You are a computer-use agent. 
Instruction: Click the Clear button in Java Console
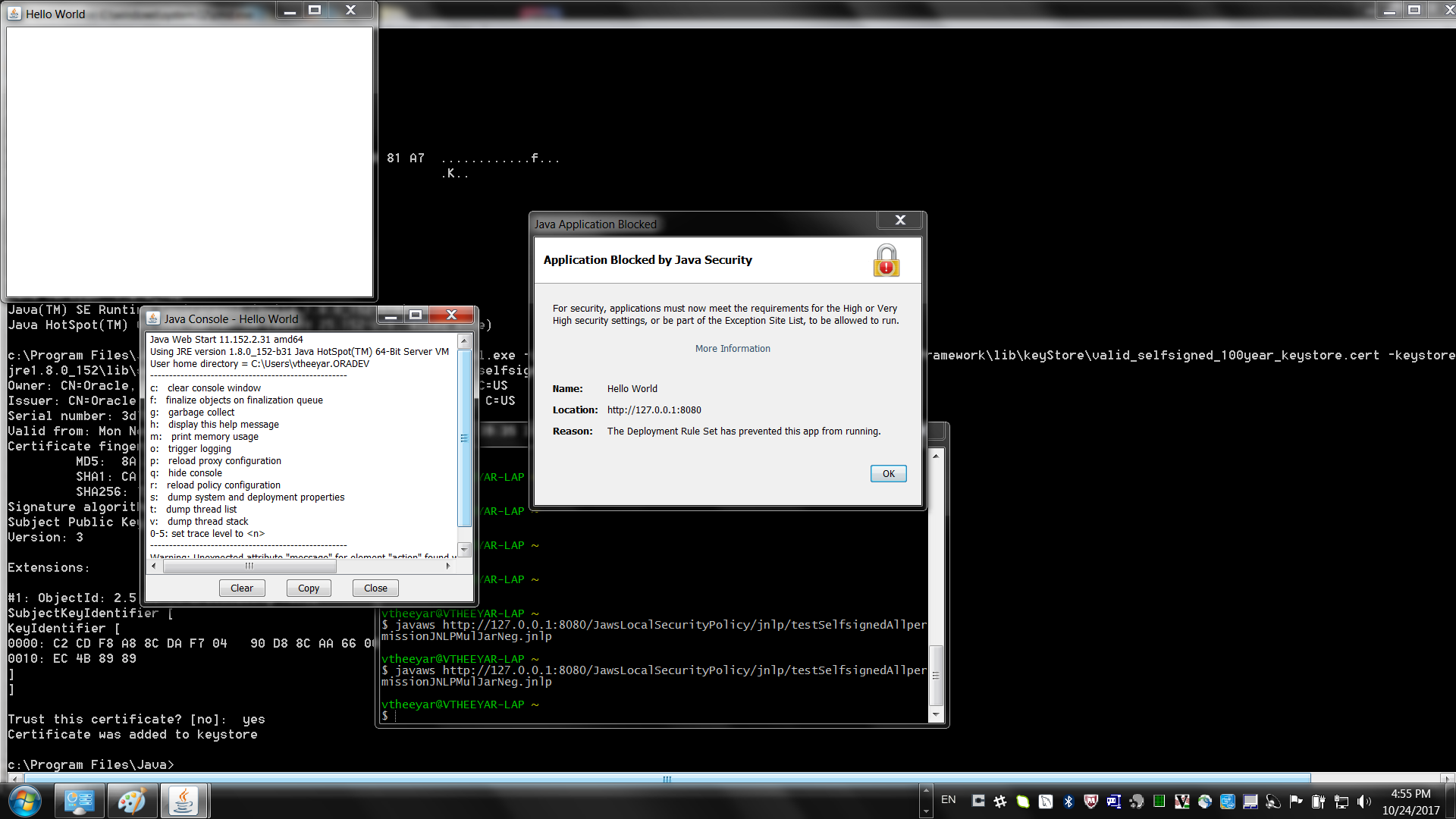(242, 588)
